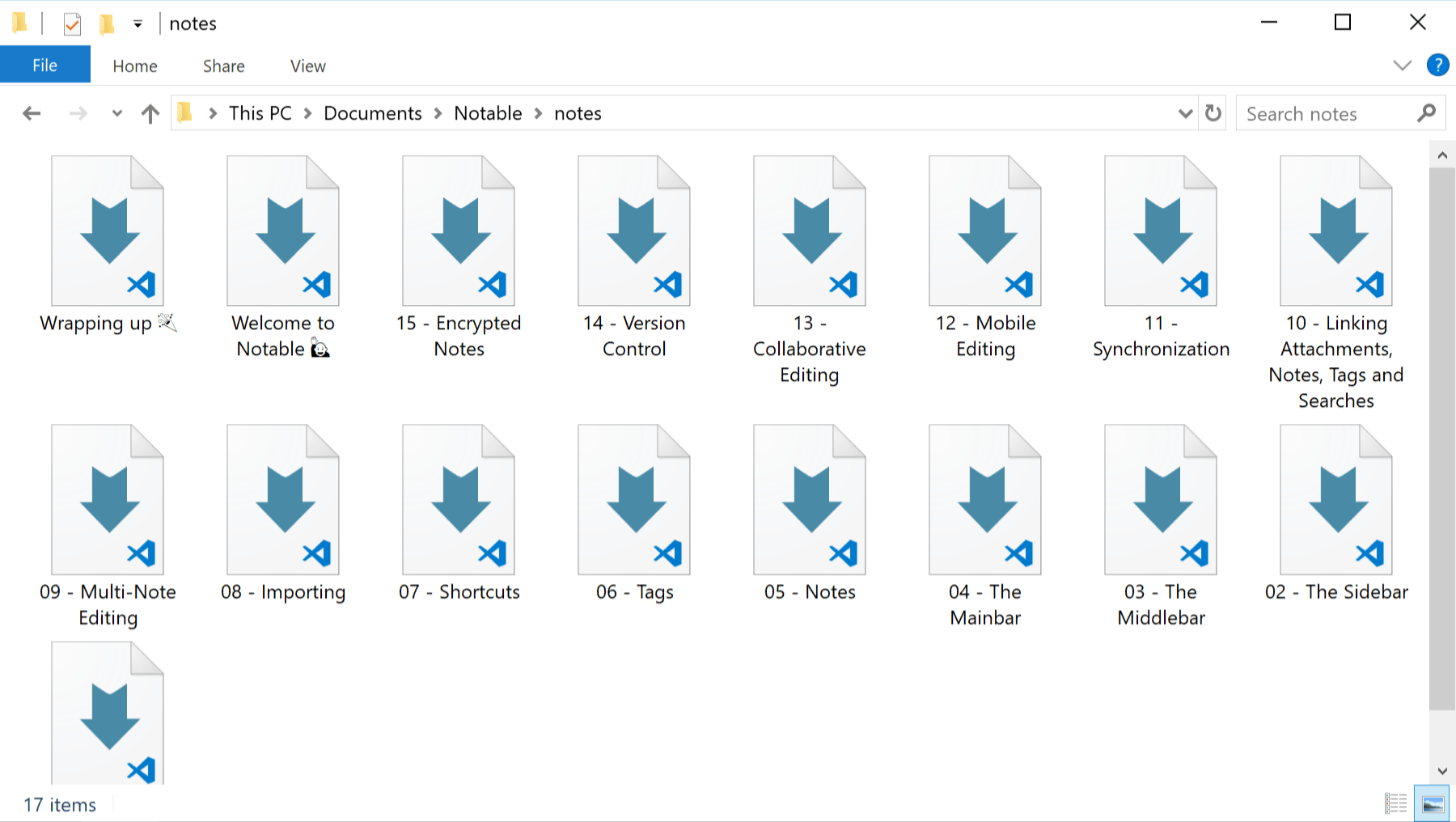Select the '11 - Synchronization' file icon
The width and height of the screenshot is (1456, 822).
[x=1161, y=231]
